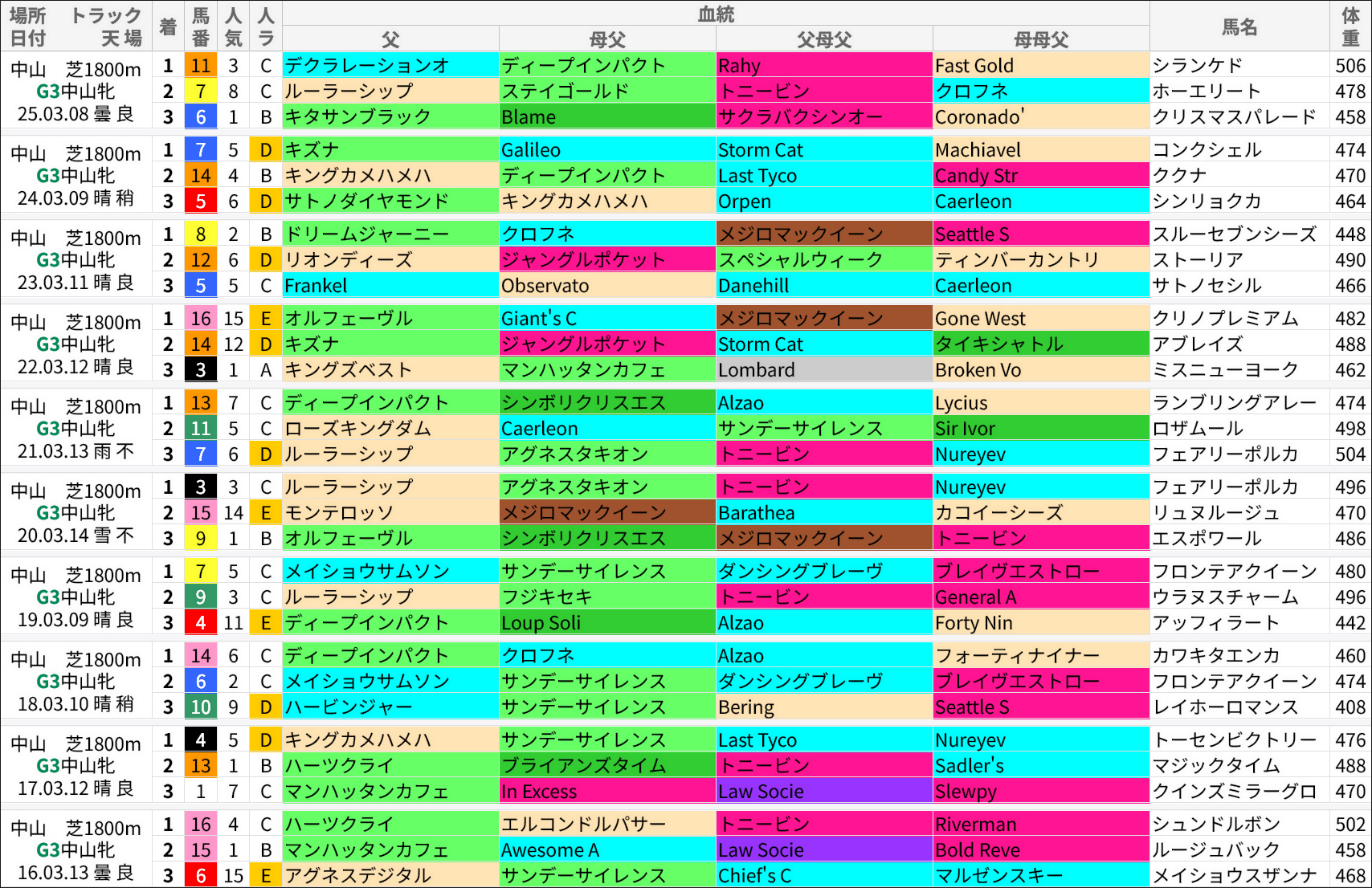The image size is (1372, 888).
Task: Click the brown メジロマックイーン pedigree cell
Action: pyautogui.click(x=823, y=234)
